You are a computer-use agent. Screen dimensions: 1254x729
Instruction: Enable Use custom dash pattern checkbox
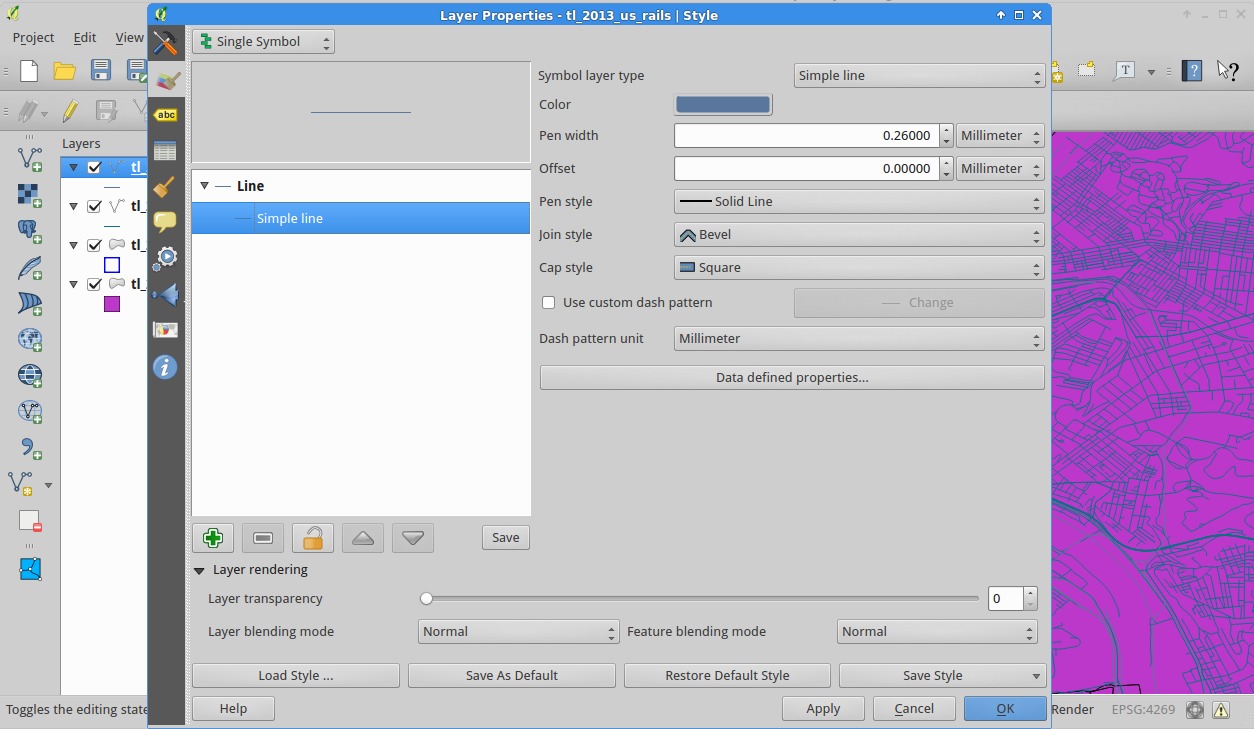548,303
